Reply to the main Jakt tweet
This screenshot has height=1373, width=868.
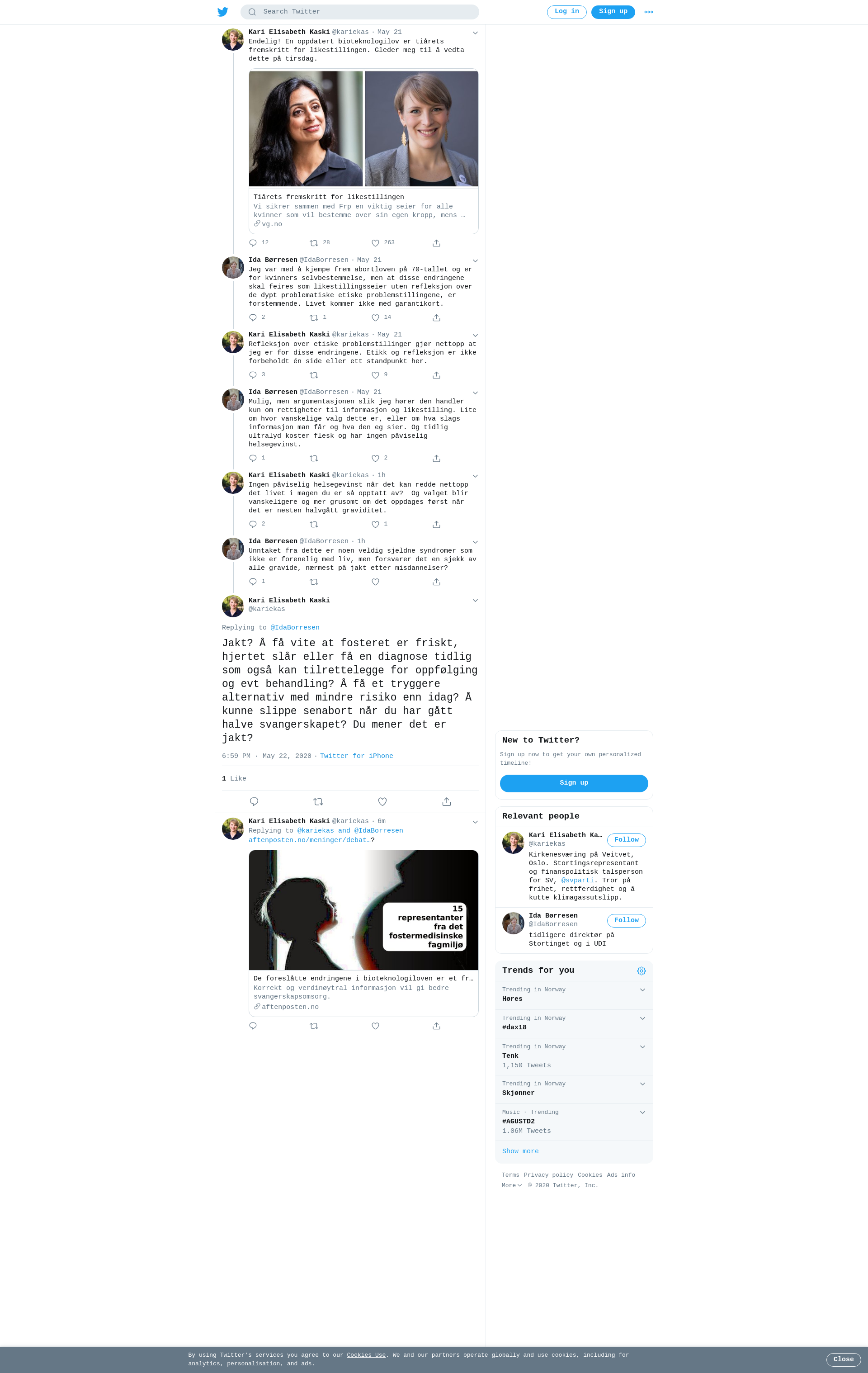[x=254, y=802]
